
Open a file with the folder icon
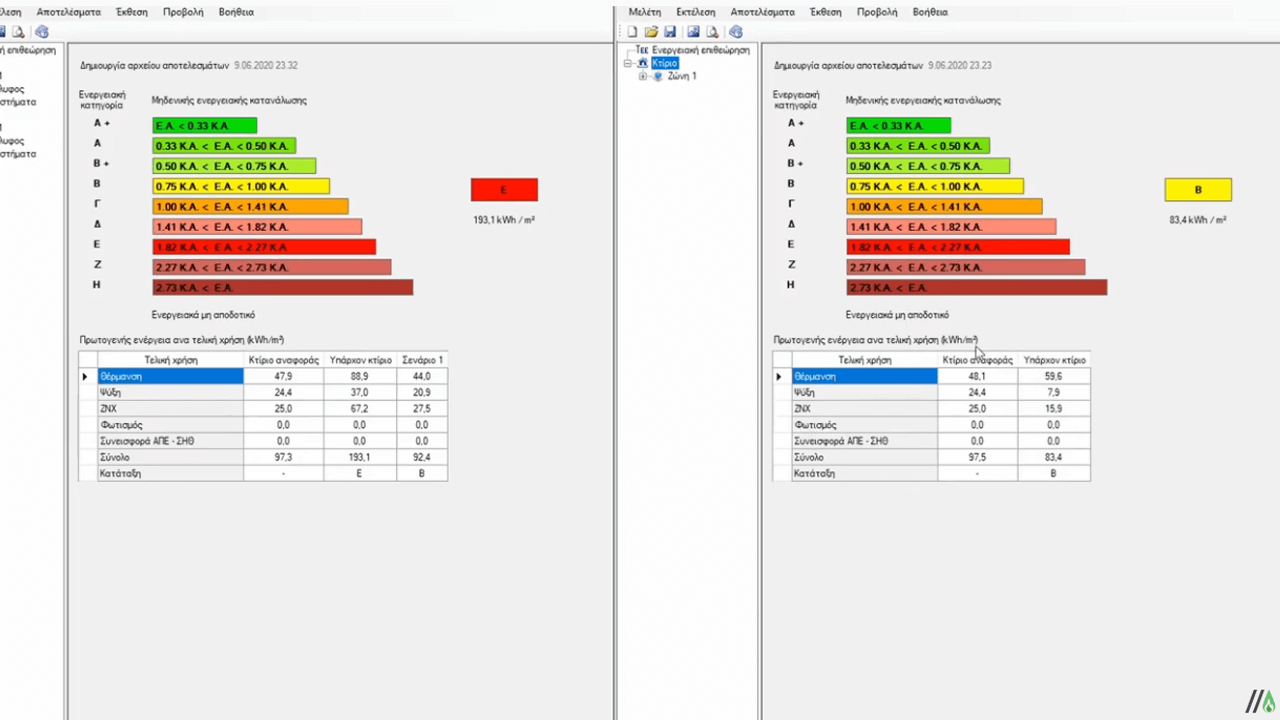651,32
